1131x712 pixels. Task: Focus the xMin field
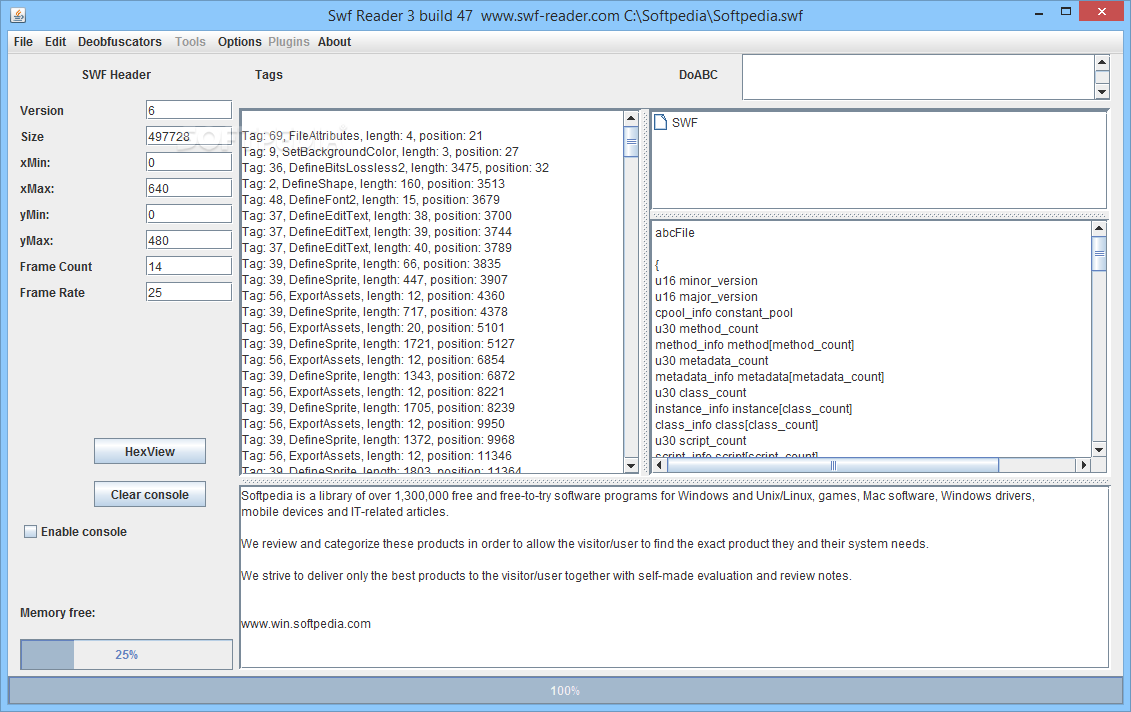click(189, 162)
